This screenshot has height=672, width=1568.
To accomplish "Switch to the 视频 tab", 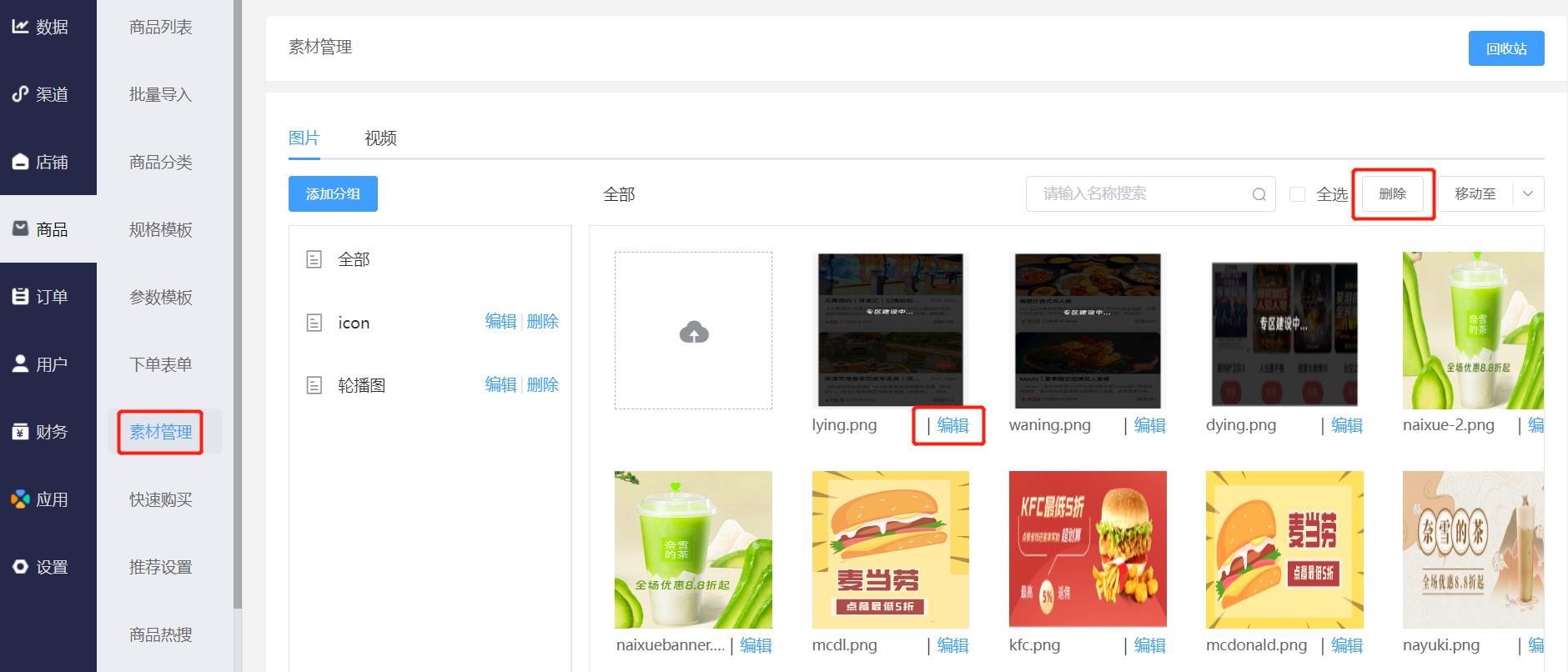I will pyautogui.click(x=380, y=138).
